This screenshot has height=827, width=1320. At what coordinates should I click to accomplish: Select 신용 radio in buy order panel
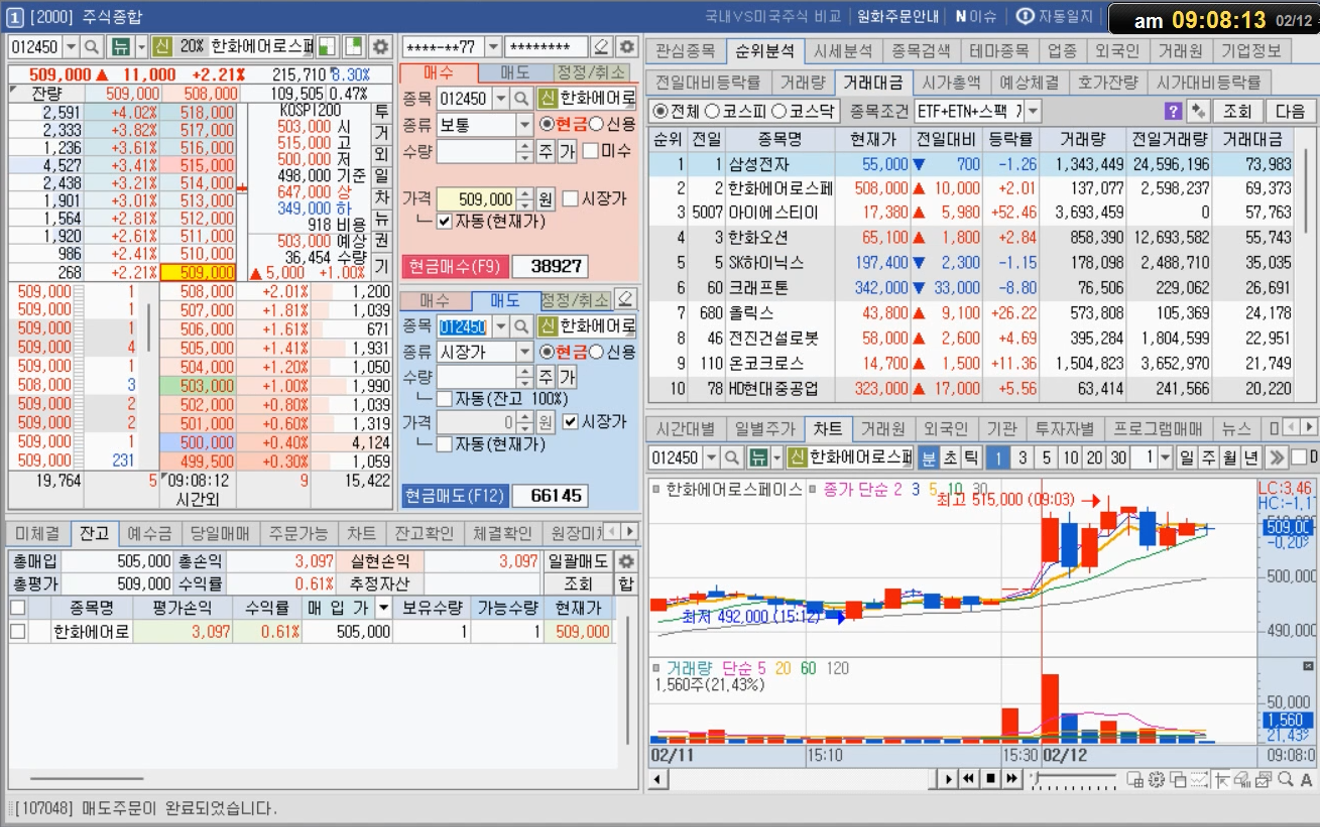tap(597, 124)
